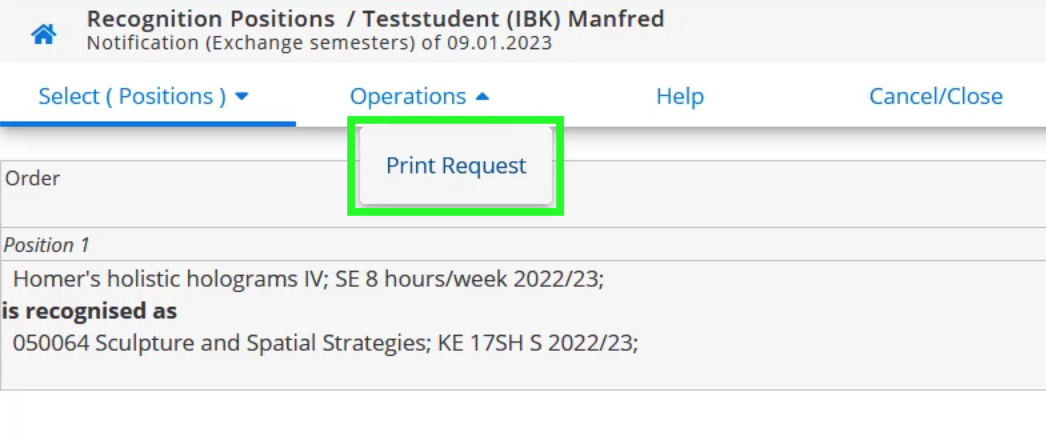Collapse the Operations menu

(408, 96)
